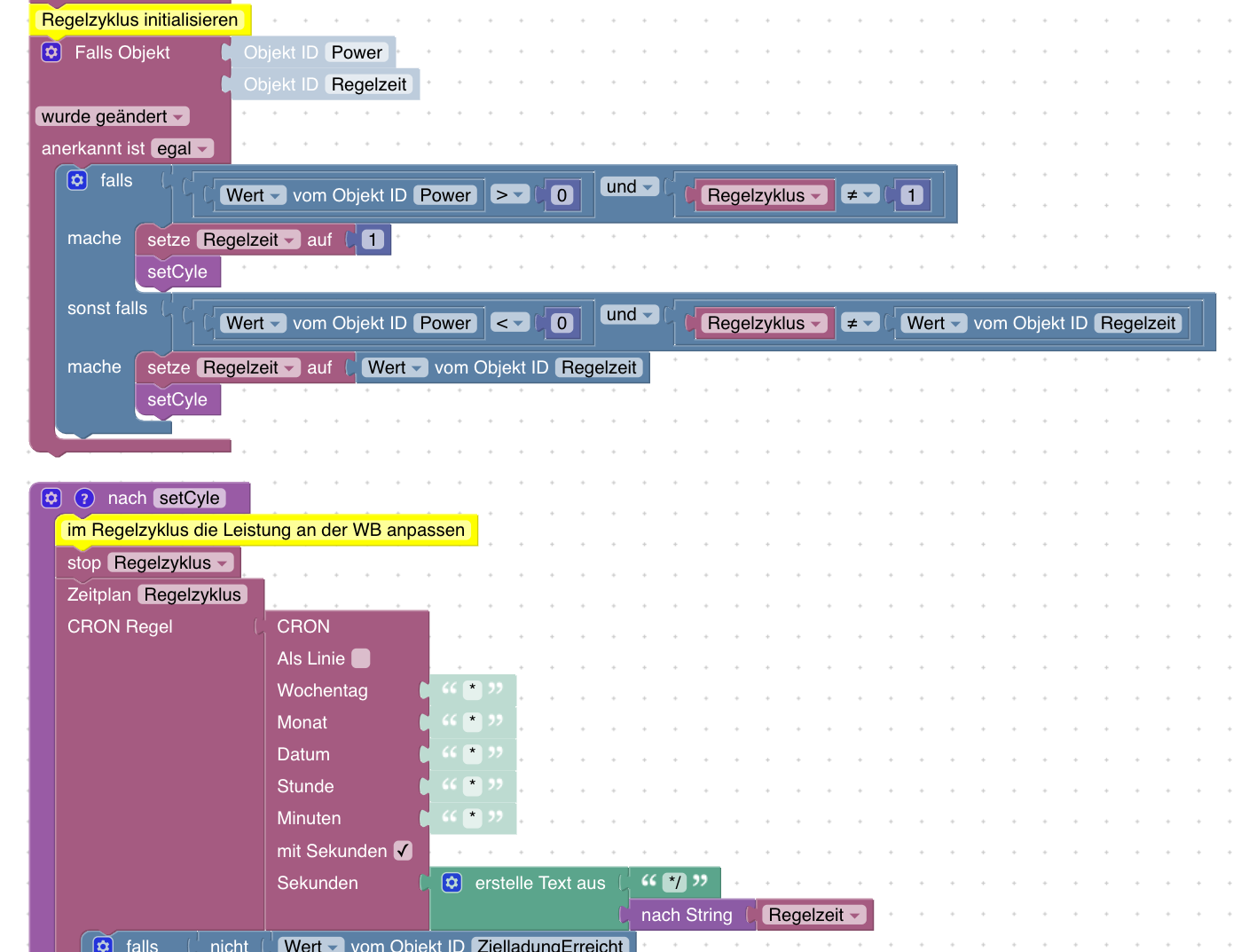Select the "Regelzyklus initialisieren" yellow comment
Viewport: 1241px width, 952px height.
(140, 20)
